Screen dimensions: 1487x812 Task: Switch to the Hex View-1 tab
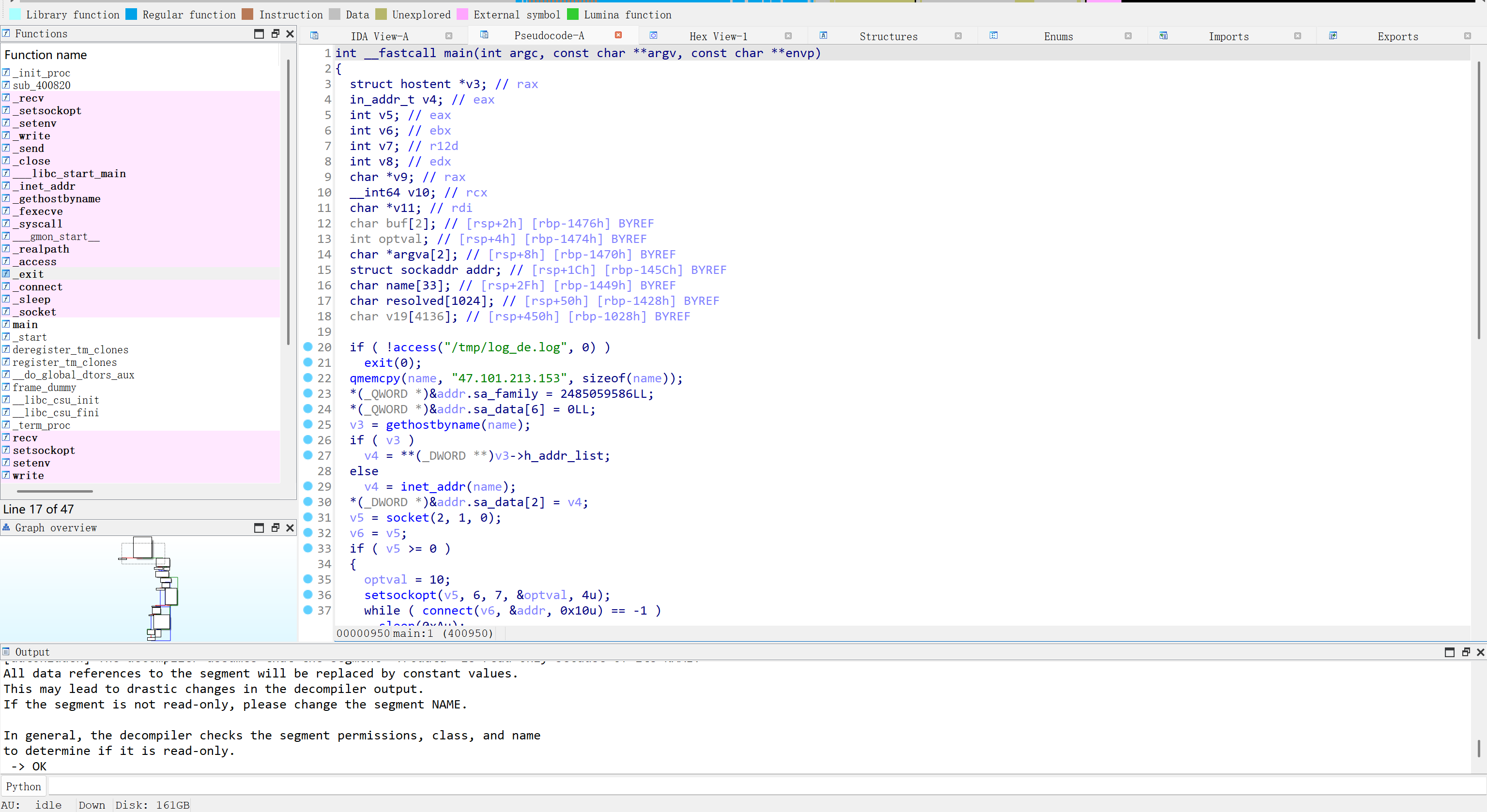pos(718,36)
